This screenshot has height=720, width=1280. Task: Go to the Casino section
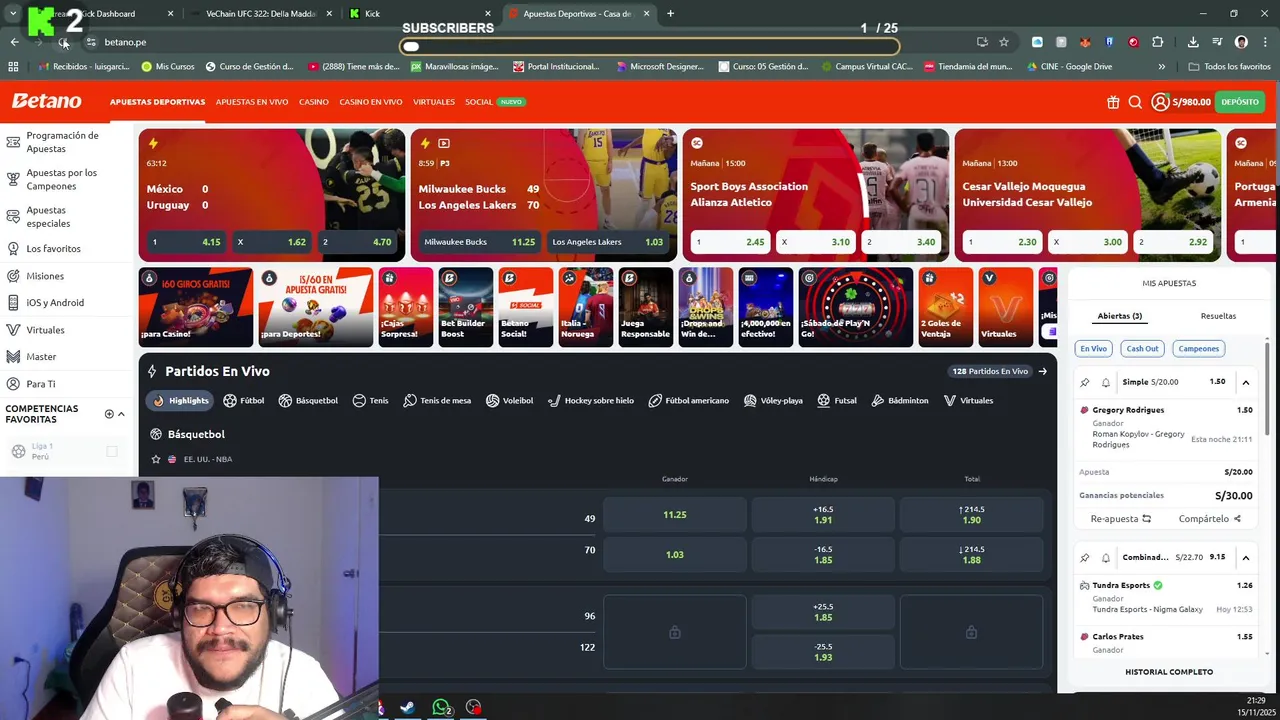(x=313, y=102)
